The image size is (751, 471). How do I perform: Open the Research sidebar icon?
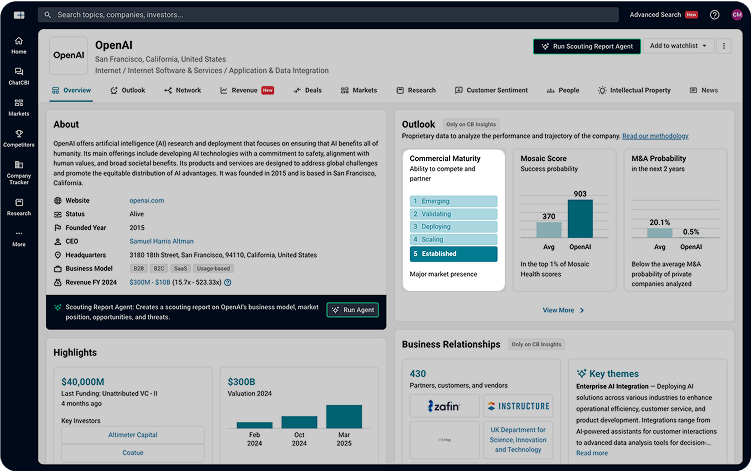tap(18, 206)
